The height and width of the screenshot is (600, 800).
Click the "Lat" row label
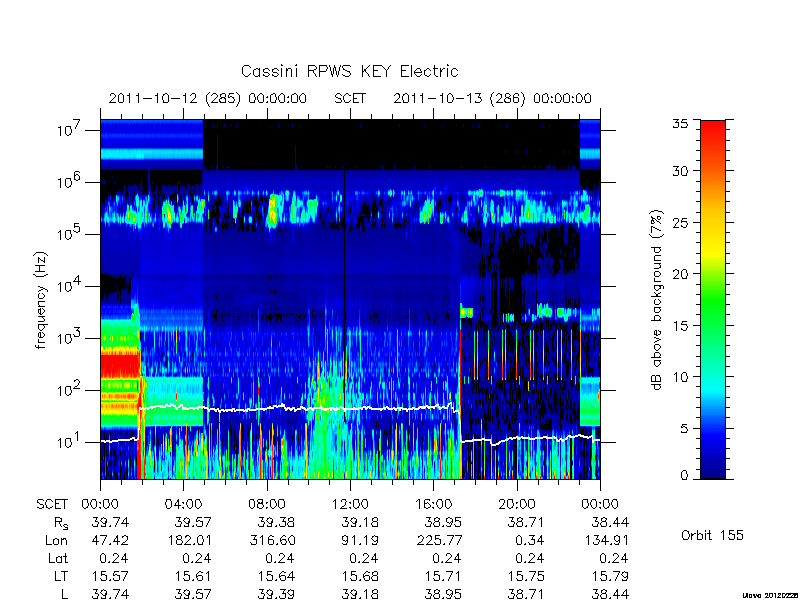[58, 558]
